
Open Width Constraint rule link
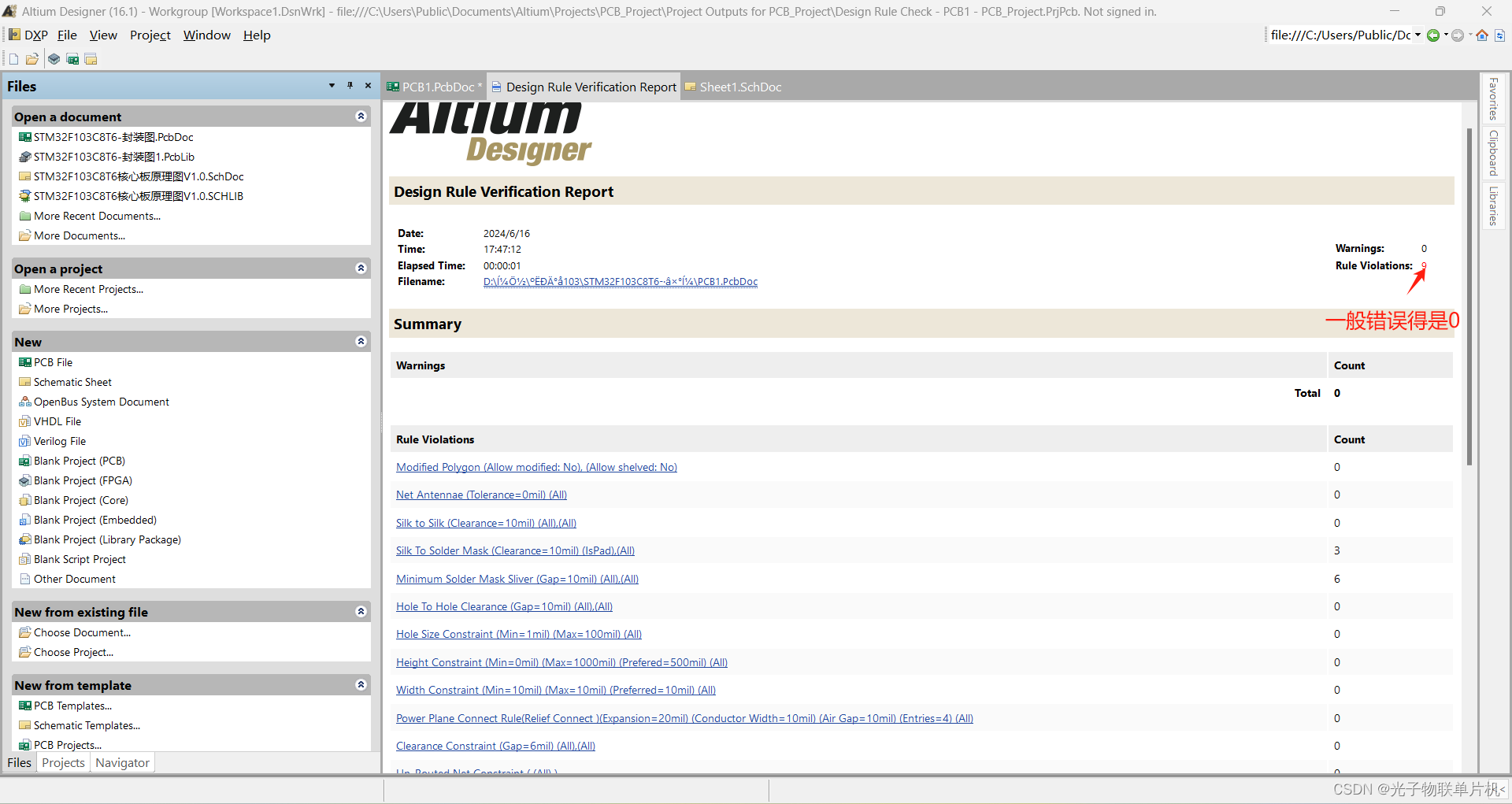(x=556, y=690)
